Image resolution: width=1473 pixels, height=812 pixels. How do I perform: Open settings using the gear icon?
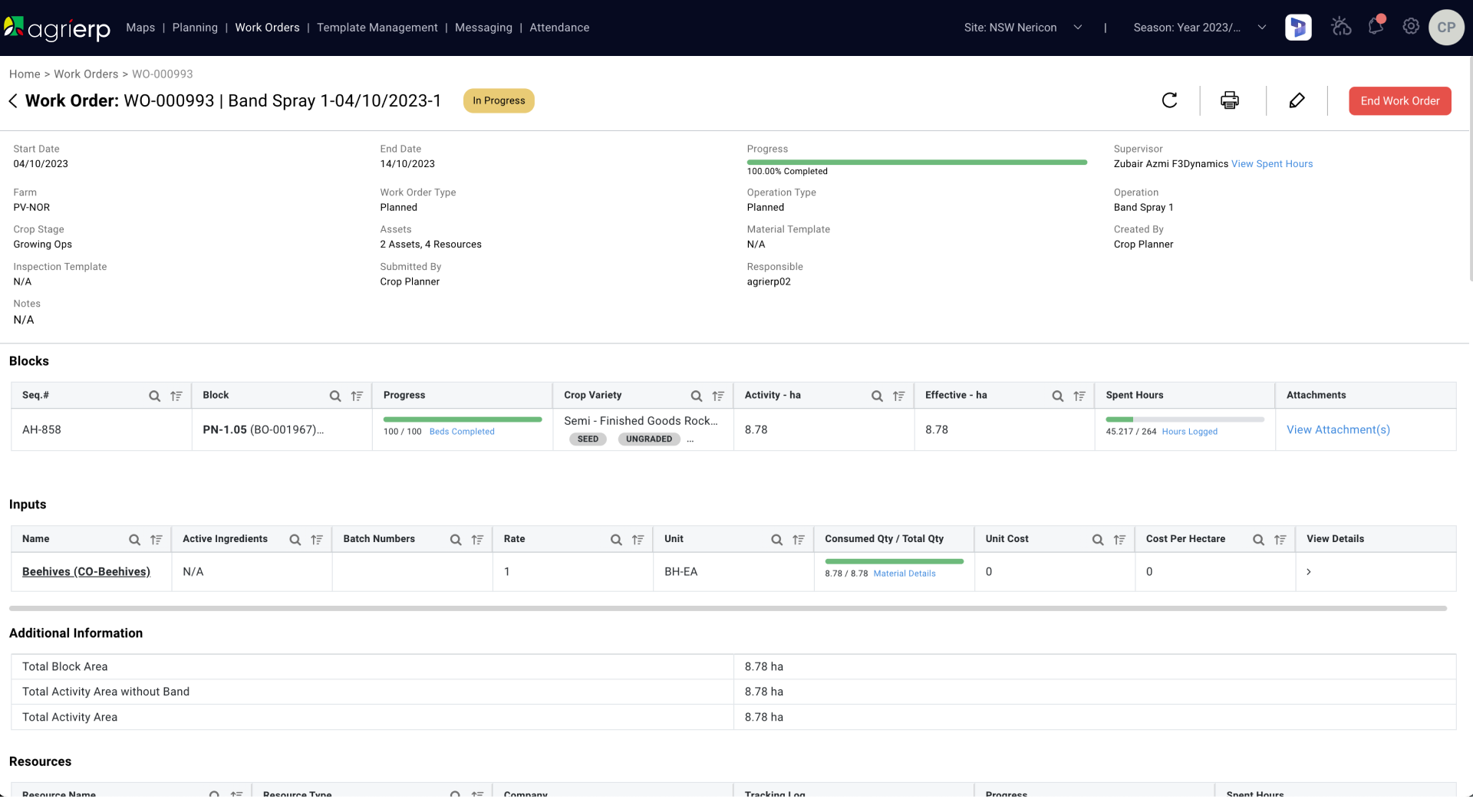[x=1411, y=26]
